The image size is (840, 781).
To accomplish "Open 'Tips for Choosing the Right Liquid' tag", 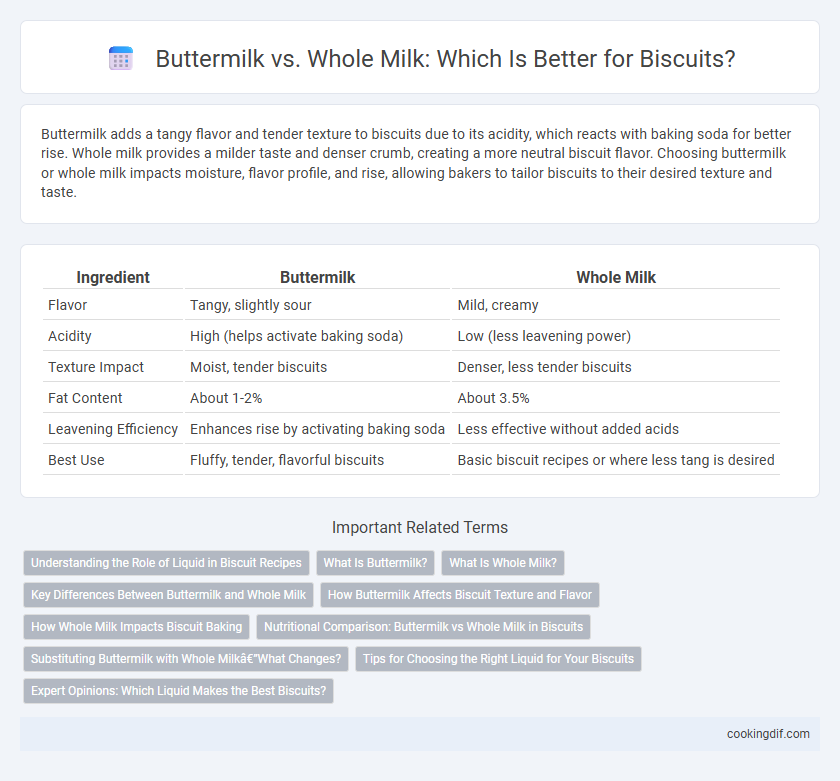I will [498, 659].
